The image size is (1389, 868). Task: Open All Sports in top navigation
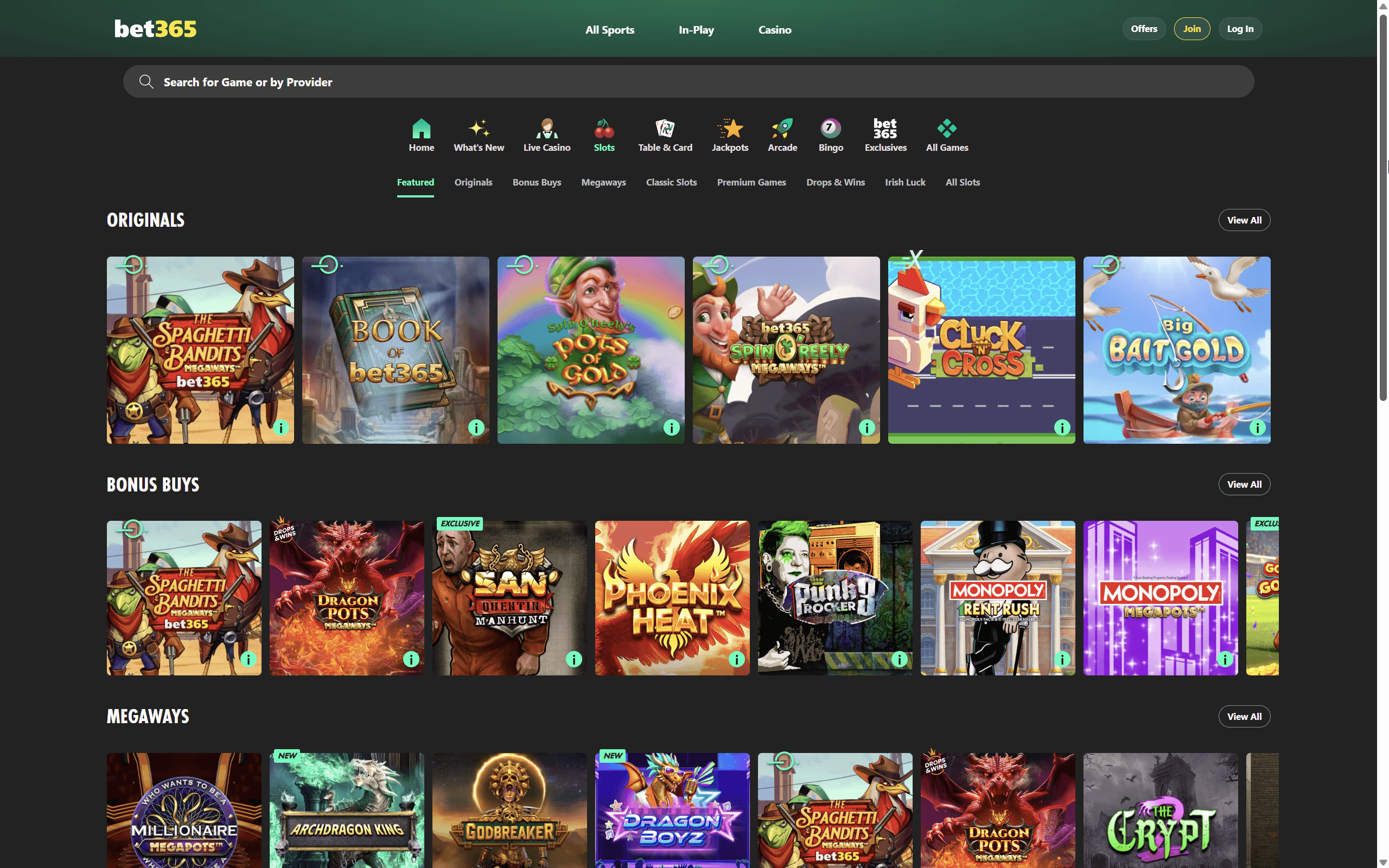pos(609,30)
